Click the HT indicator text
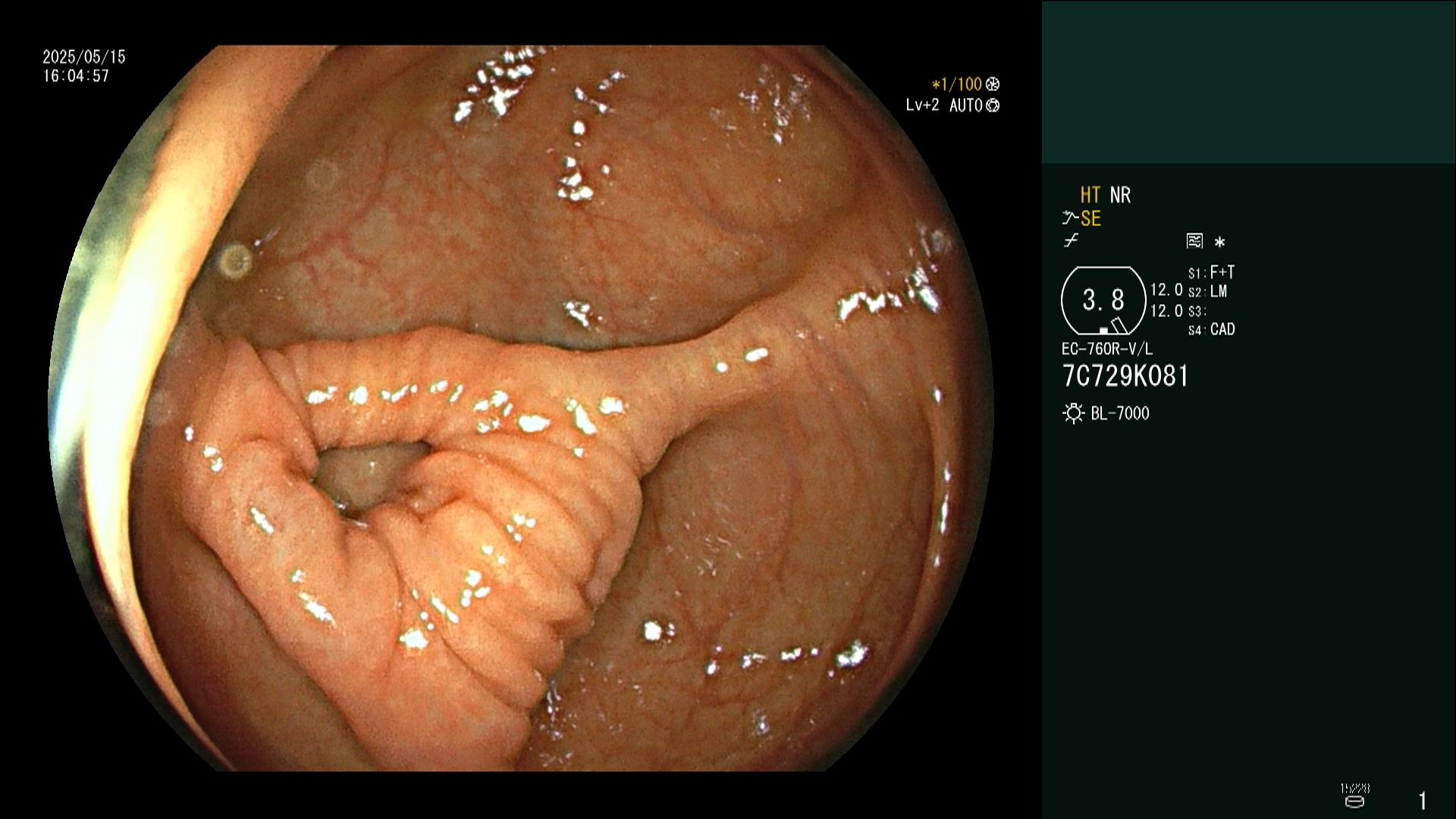 (1090, 196)
